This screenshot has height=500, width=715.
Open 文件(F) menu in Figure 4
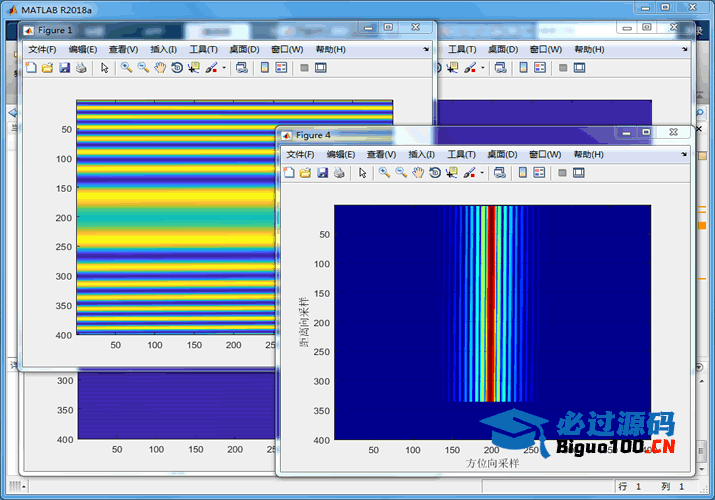300,155
